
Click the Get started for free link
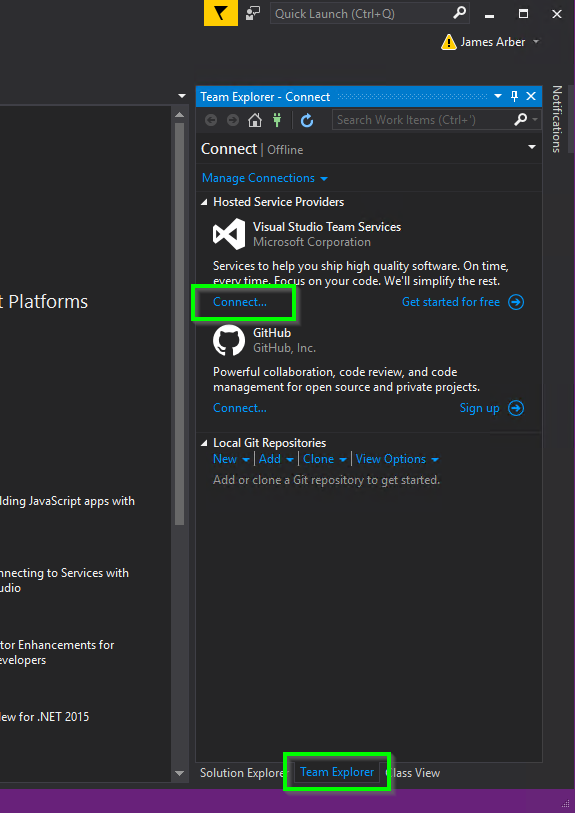[451, 302]
